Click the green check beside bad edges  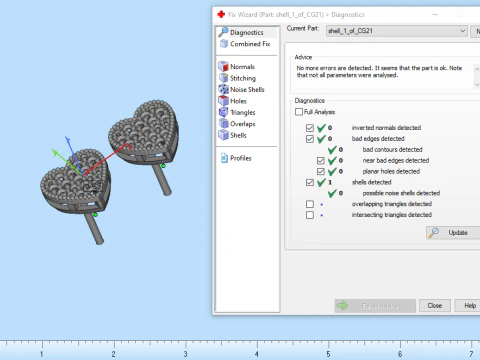click(321, 139)
